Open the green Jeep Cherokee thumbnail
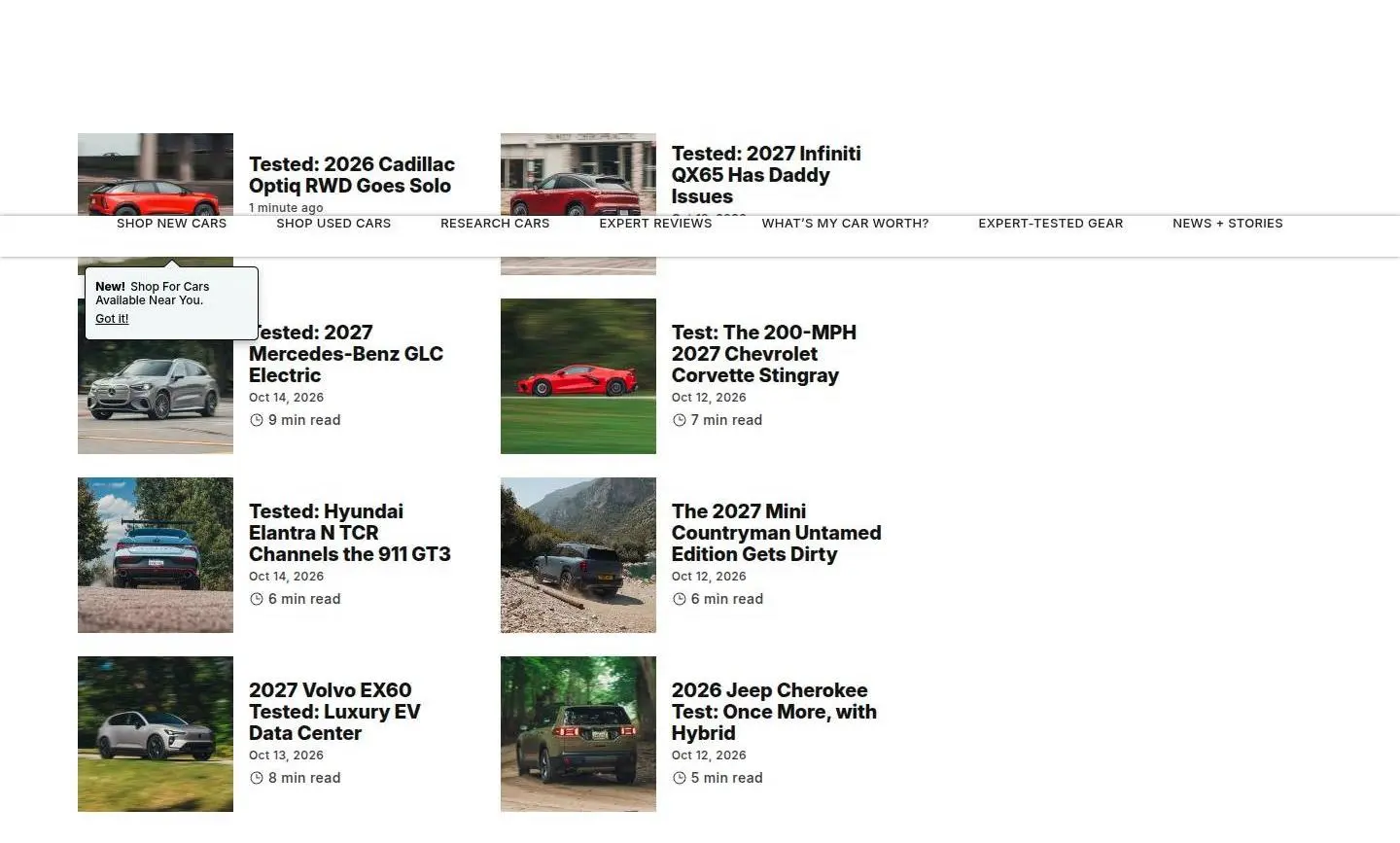This screenshot has width=1400, height=843. click(578, 734)
